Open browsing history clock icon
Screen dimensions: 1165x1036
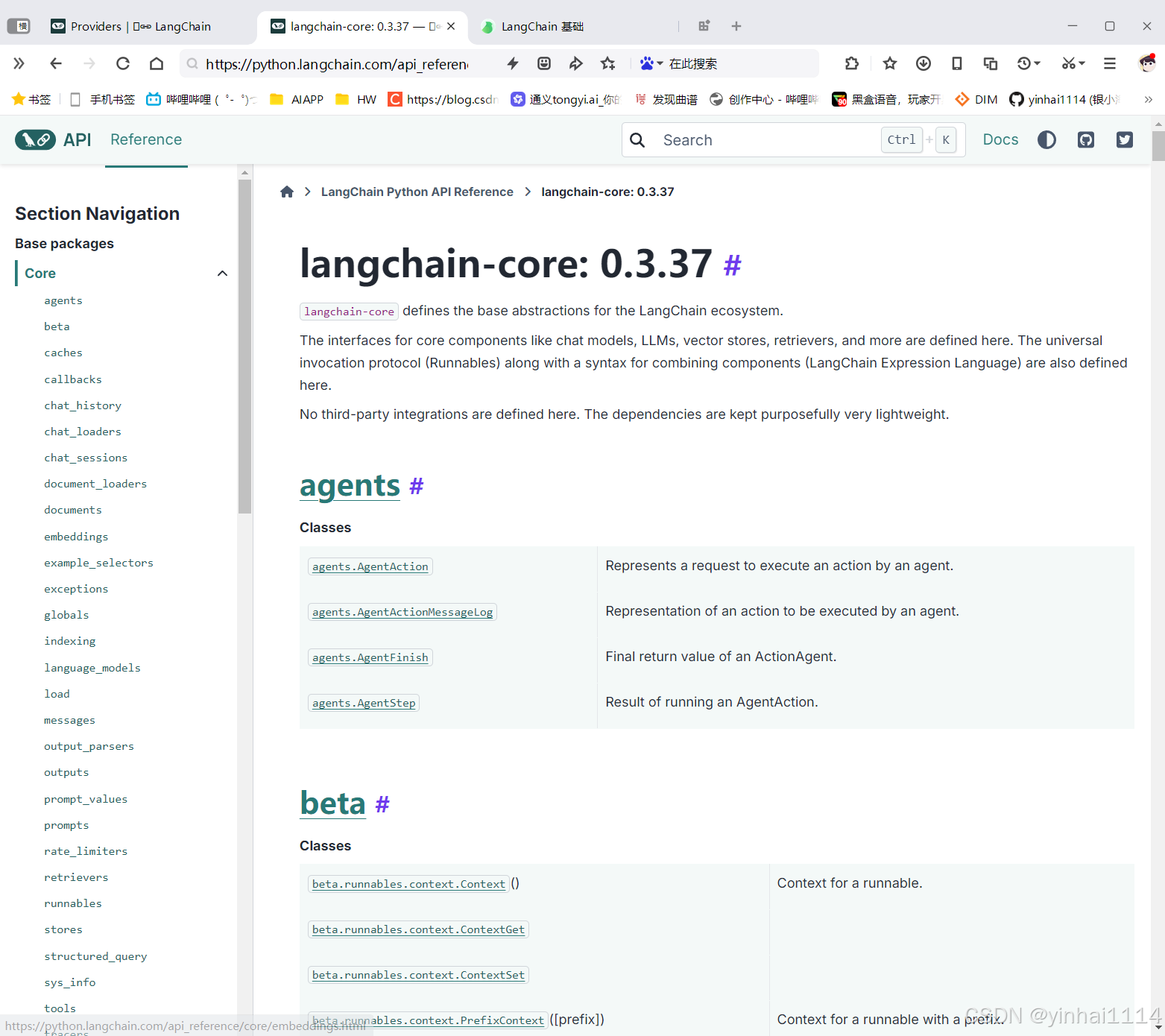coord(1024,63)
